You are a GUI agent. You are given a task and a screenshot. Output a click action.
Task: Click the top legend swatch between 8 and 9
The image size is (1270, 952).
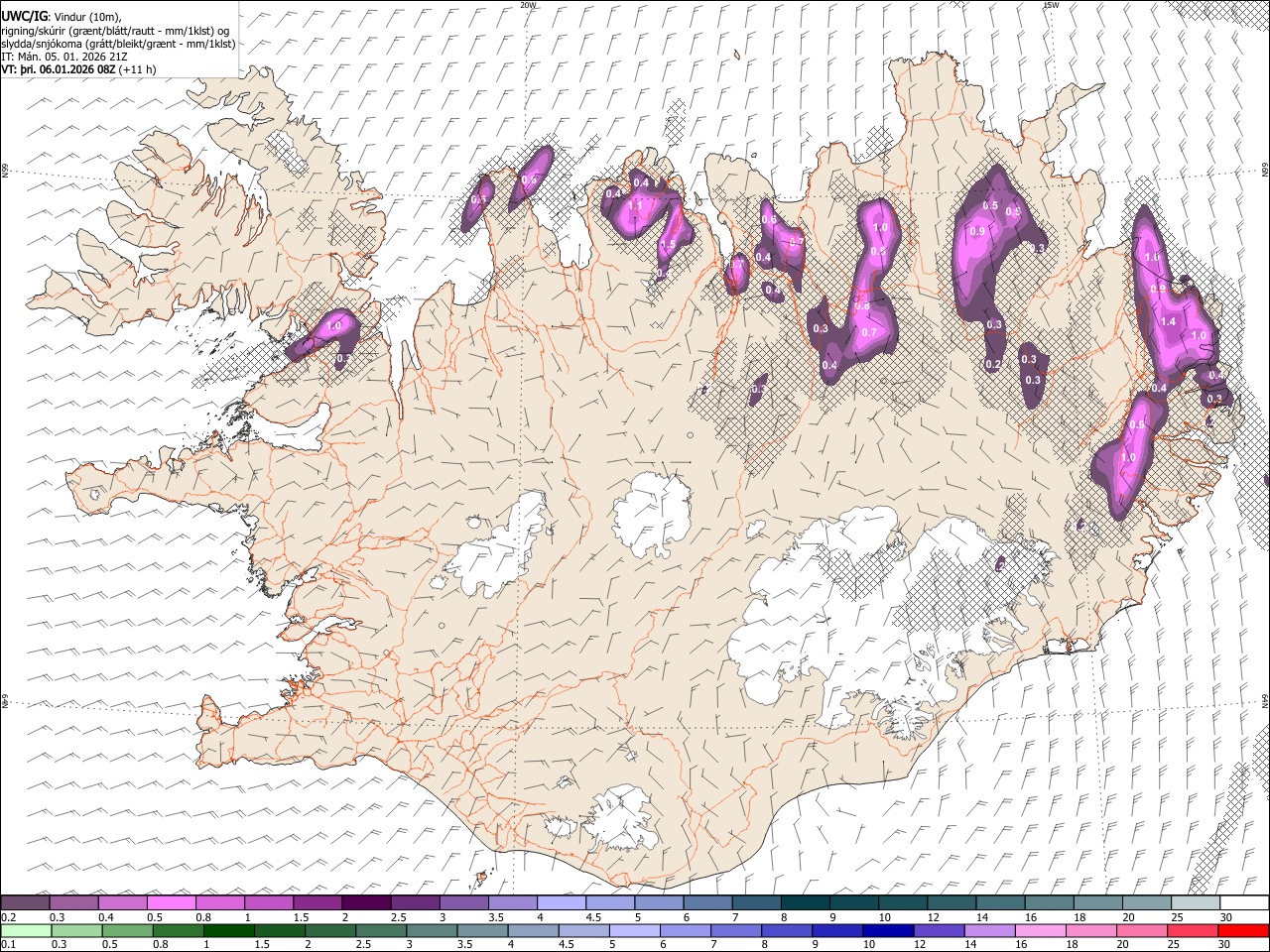[x=805, y=903]
